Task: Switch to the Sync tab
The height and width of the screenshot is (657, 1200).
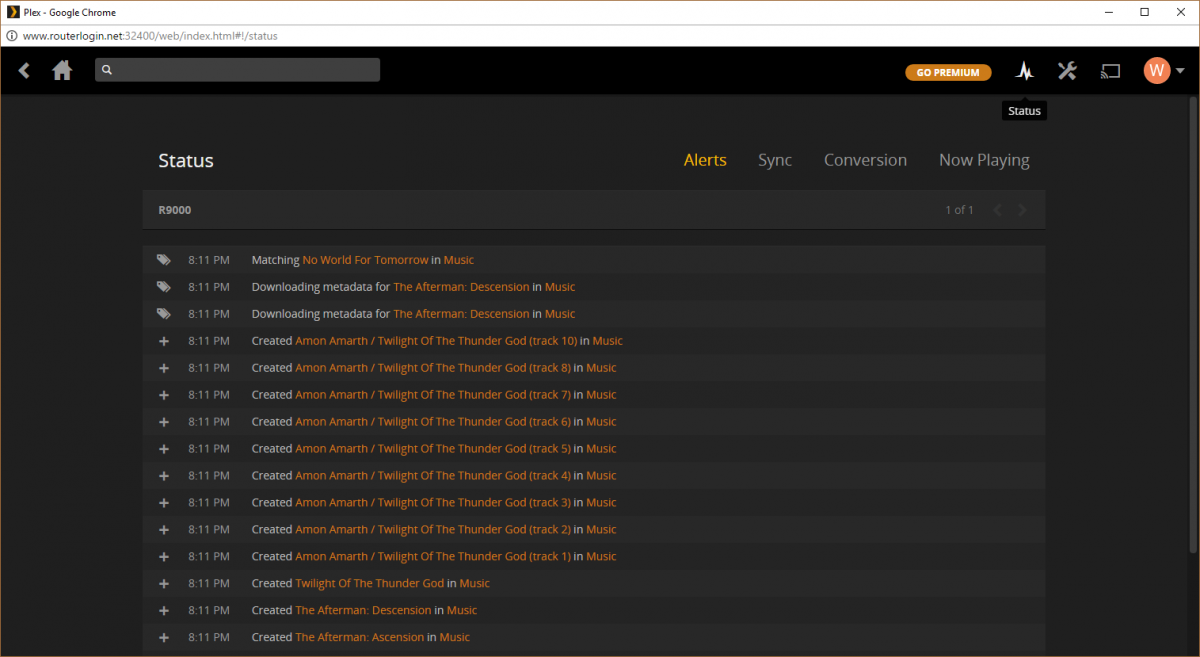Action: [x=775, y=160]
